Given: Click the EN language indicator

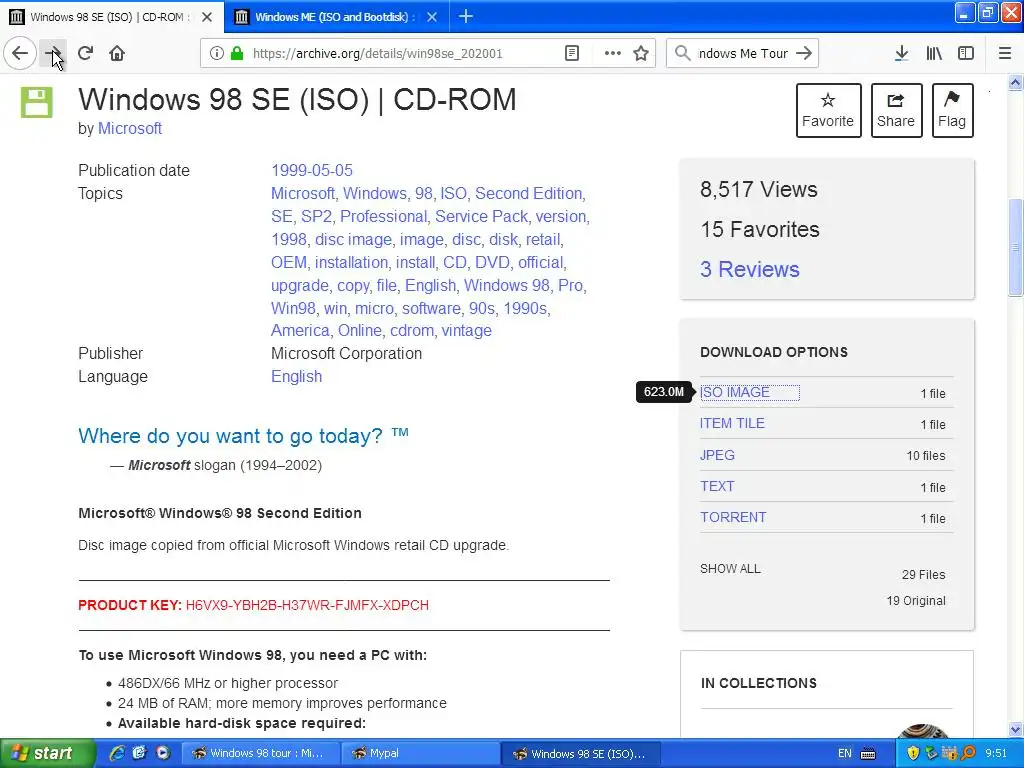Looking at the screenshot, I should click(844, 754).
